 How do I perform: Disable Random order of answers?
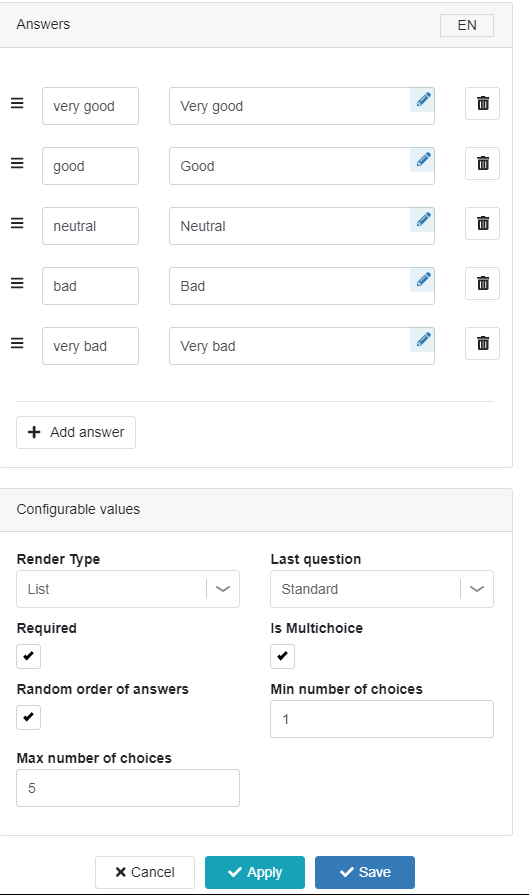click(x=29, y=717)
